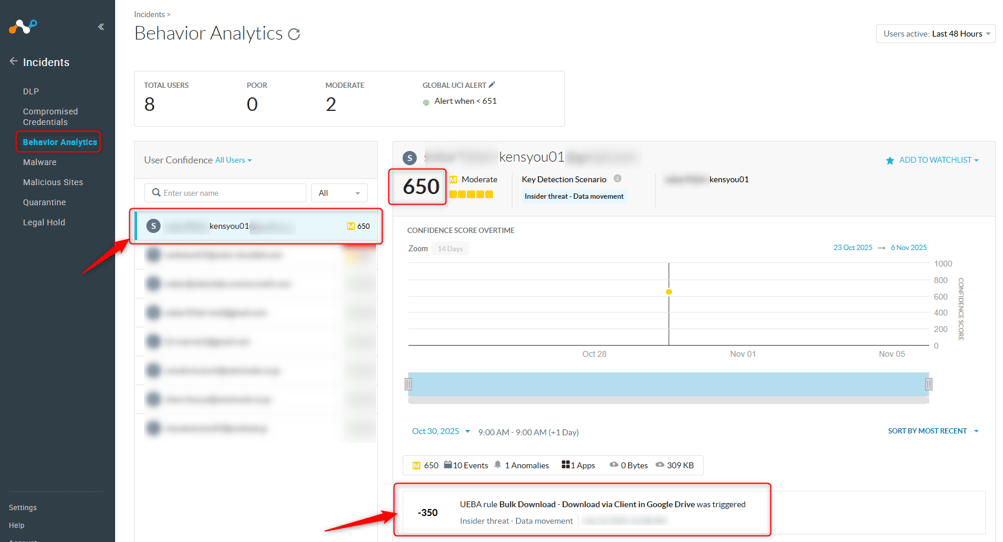Open Quarantine in the sidebar
This screenshot has width=1003, height=542.
pos(44,202)
